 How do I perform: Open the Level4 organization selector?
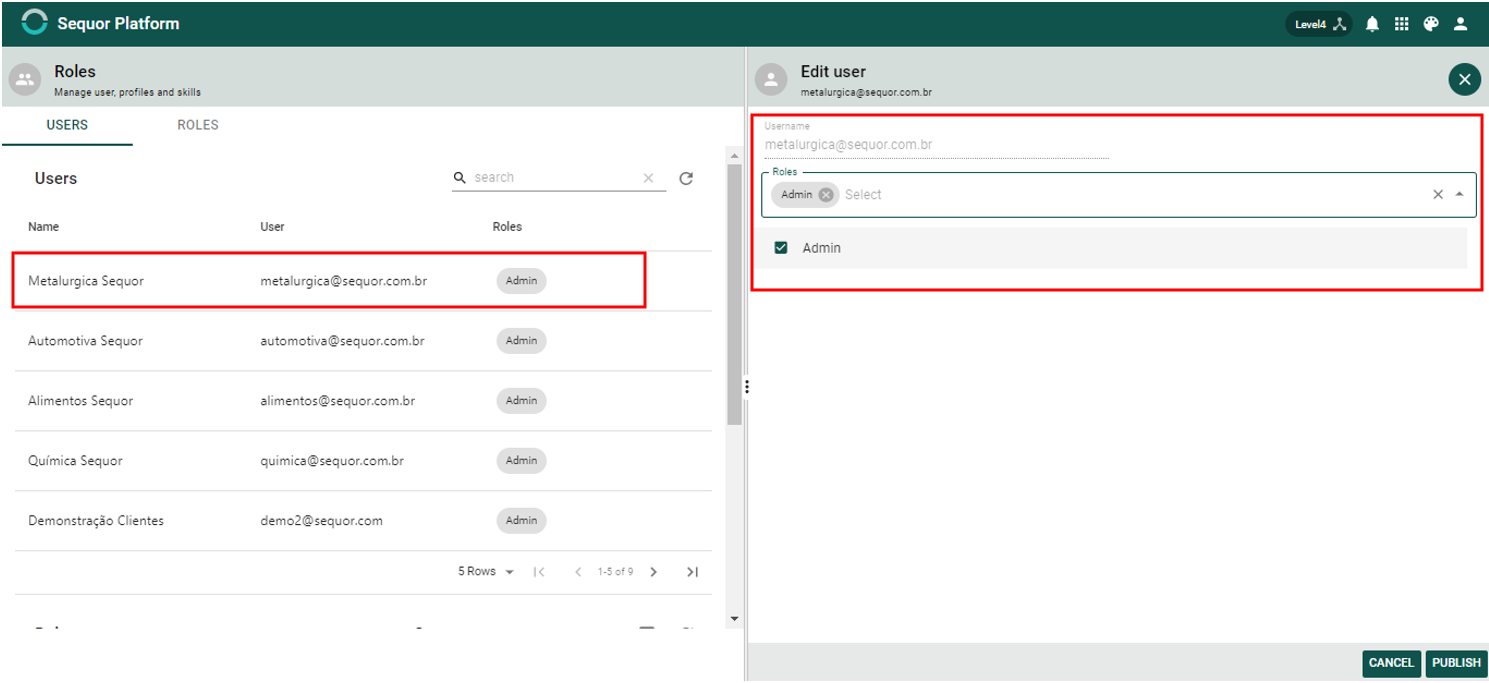point(1318,24)
